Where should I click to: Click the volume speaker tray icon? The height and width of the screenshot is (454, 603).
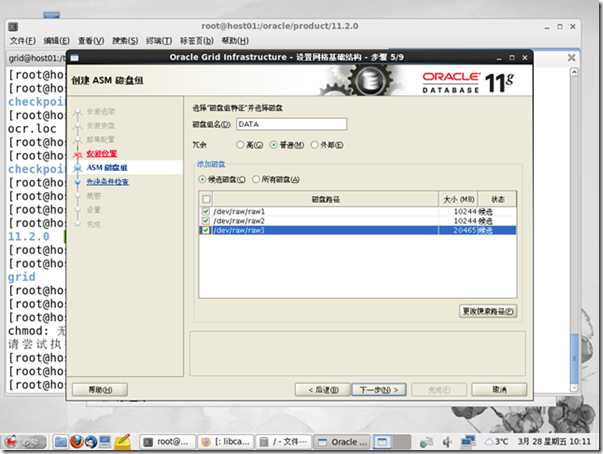pyautogui.click(x=447, y=442)
